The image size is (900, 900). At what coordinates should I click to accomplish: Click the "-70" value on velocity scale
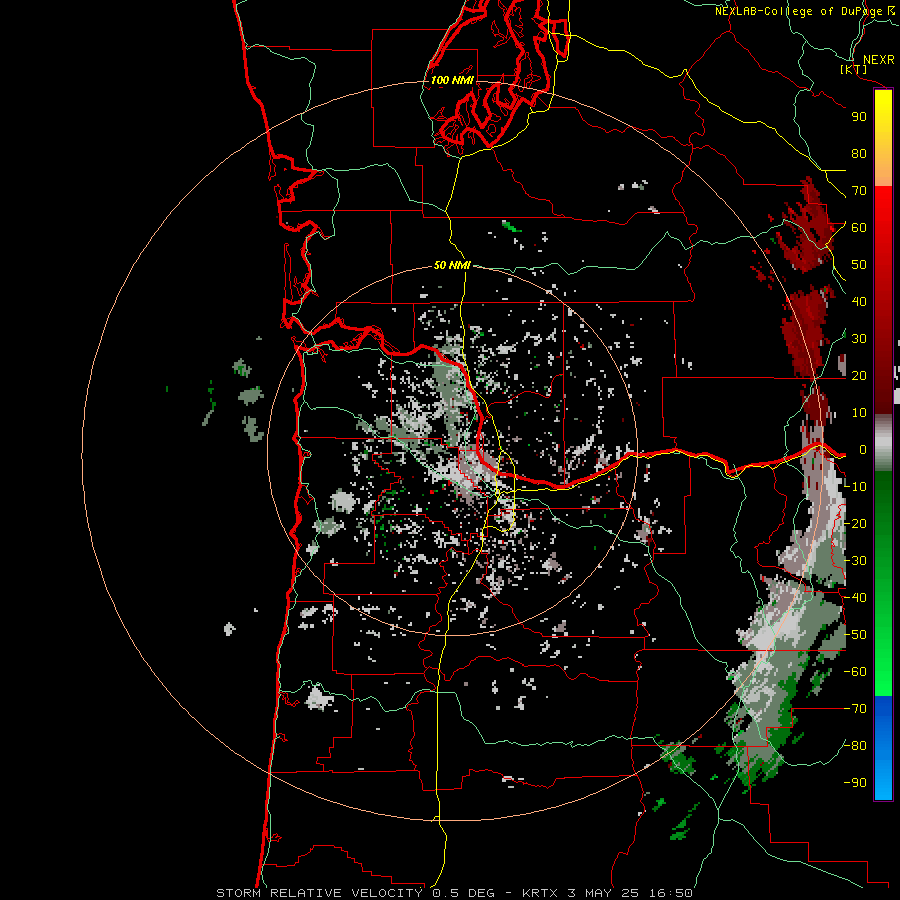point(855,709)
